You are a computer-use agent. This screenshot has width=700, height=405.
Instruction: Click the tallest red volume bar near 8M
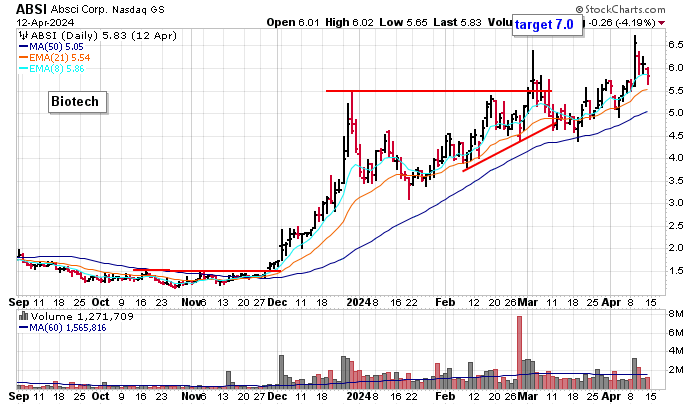coord(519,352)
